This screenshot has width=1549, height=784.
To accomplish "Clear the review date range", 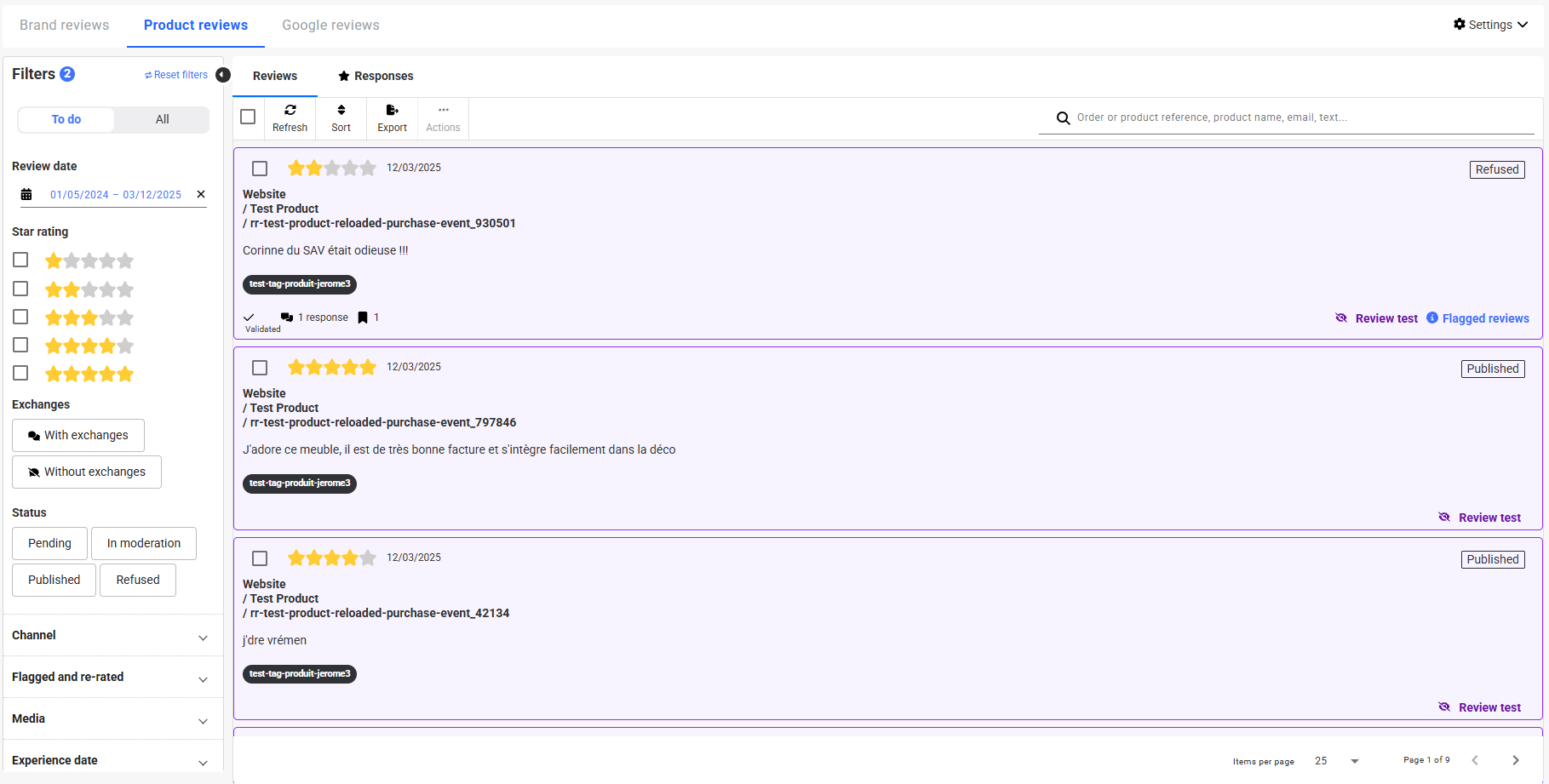I will tap(201, 194).
